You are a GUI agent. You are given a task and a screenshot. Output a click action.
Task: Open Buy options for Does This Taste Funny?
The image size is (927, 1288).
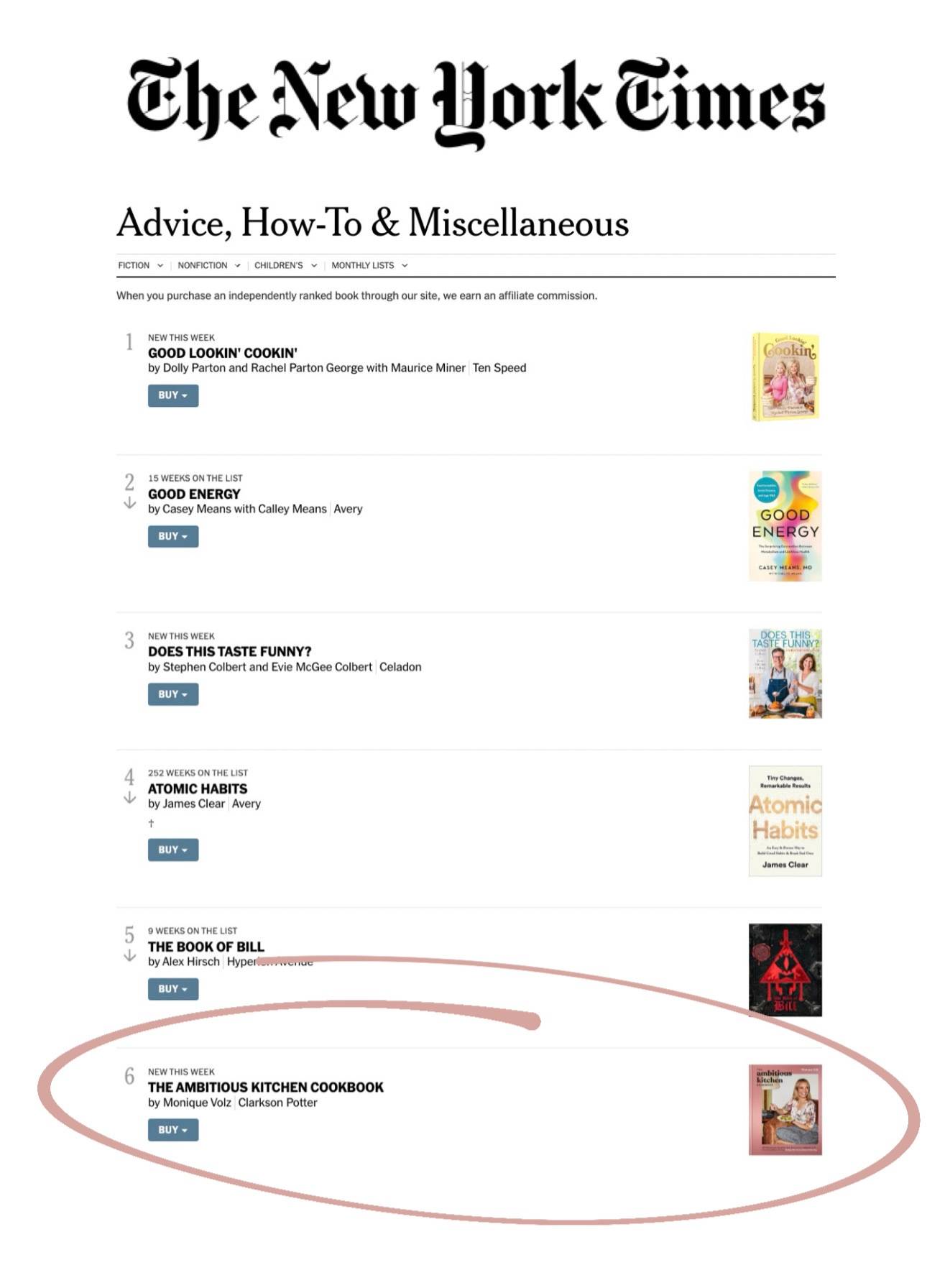point(173,694)
